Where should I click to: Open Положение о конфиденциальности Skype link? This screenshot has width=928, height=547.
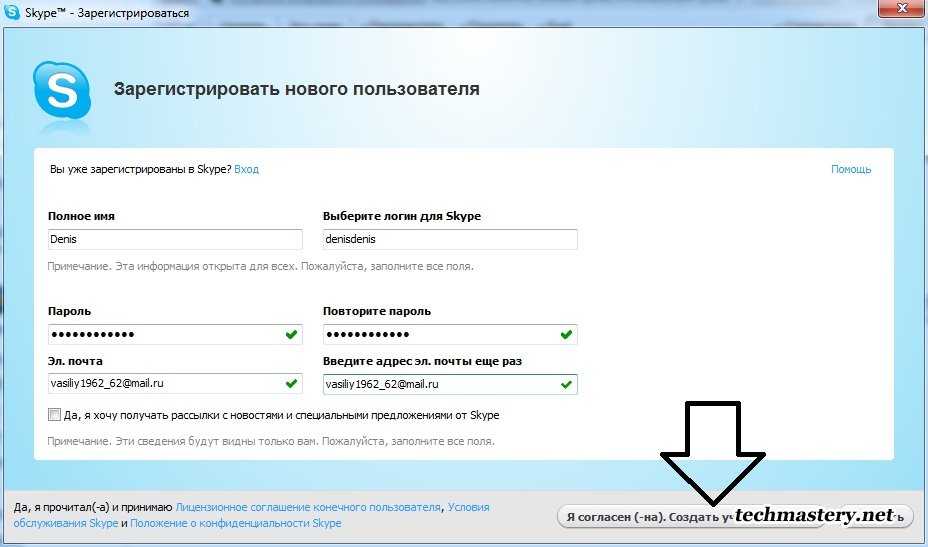click(236, 523)
